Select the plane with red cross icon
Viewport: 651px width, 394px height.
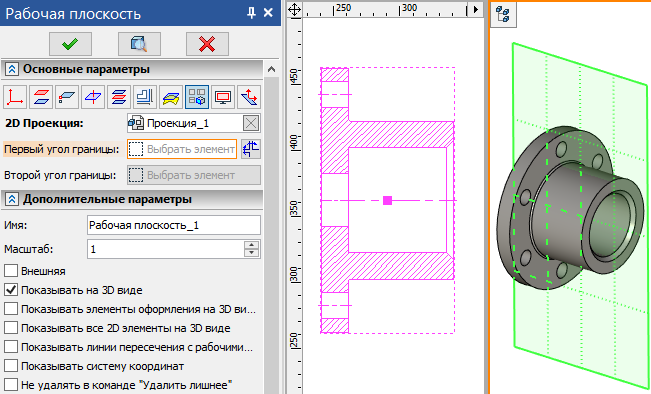coord(93,97)
